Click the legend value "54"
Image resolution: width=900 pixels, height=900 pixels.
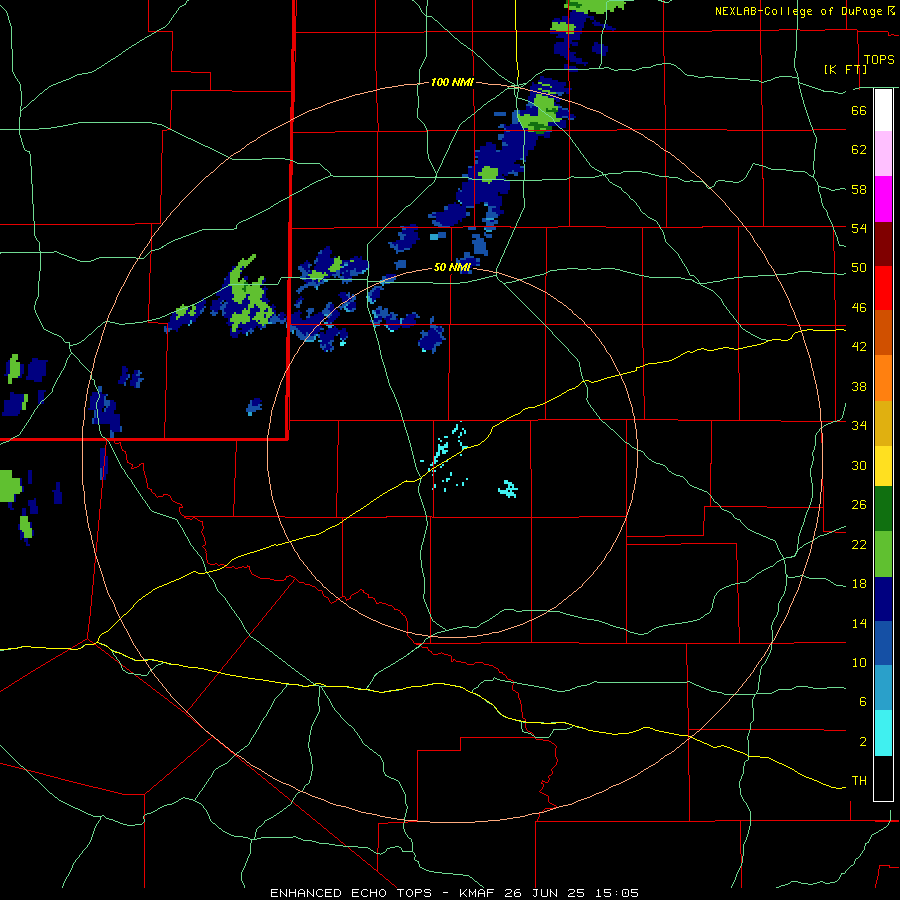click(x=859, y=228)
